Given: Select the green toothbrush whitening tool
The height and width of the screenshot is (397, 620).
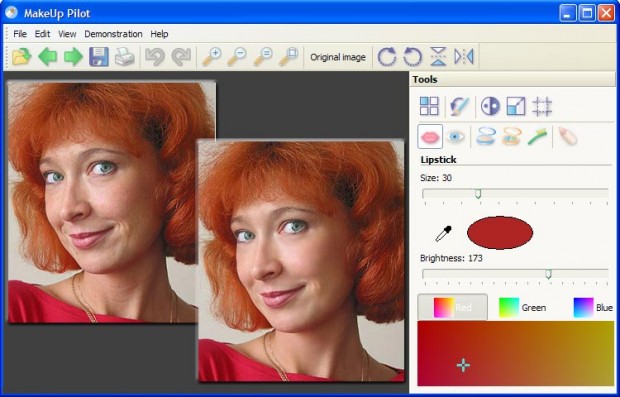Looking at the screenshot, I should click(x=537, y=137).
